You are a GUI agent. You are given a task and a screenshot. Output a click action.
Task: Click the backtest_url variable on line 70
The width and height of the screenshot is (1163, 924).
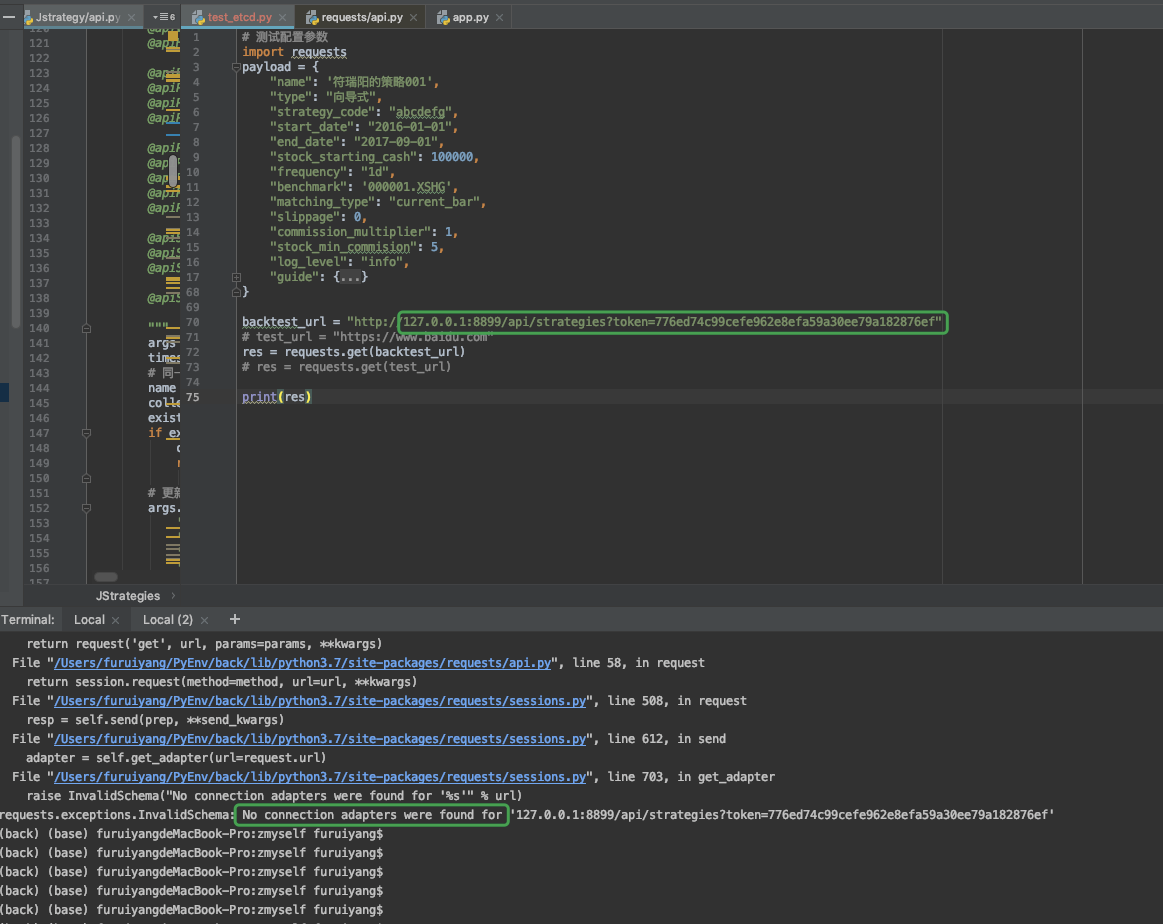[x=284, y=322]
